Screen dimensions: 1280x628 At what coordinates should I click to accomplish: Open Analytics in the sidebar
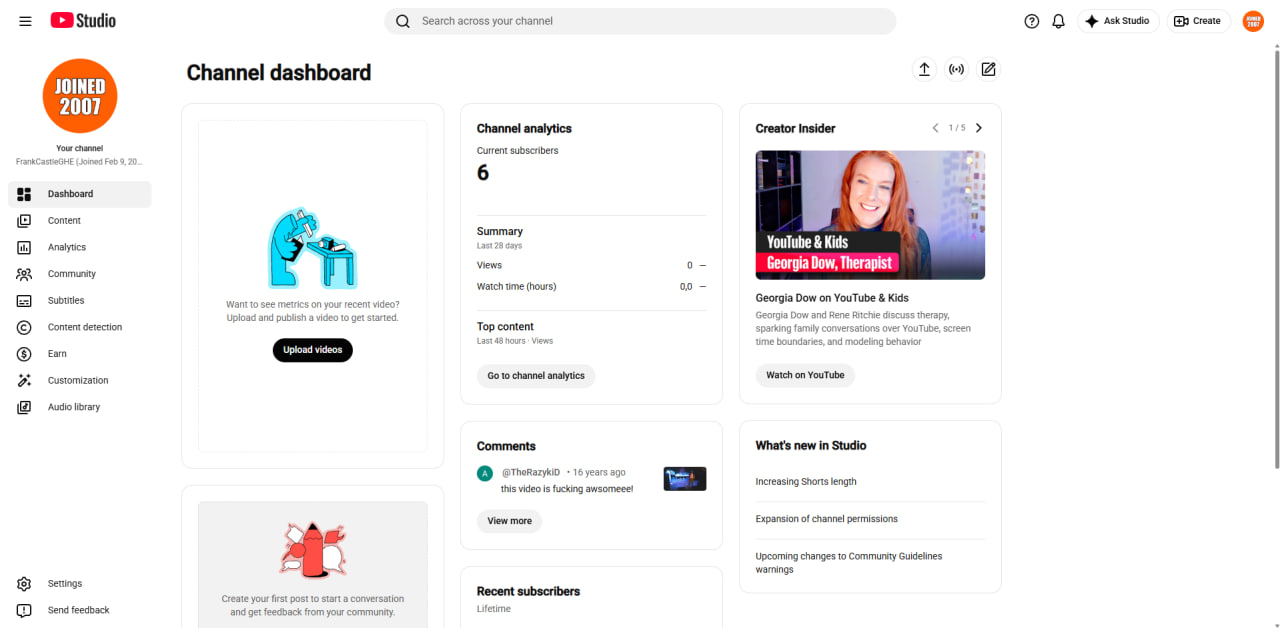coord(80,247)
